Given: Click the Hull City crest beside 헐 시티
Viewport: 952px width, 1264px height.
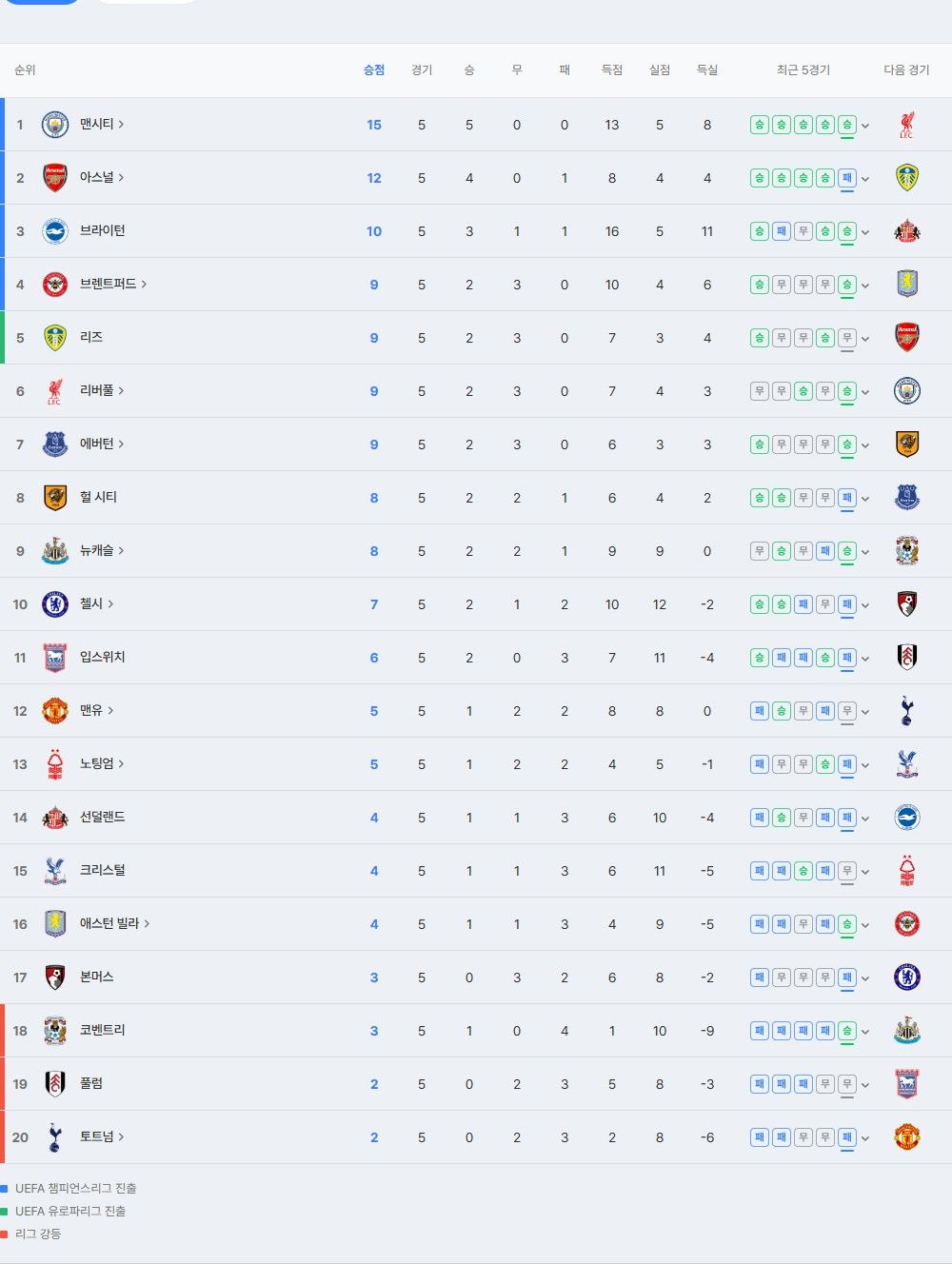Looking at the screenshot, I should point(55,498).
